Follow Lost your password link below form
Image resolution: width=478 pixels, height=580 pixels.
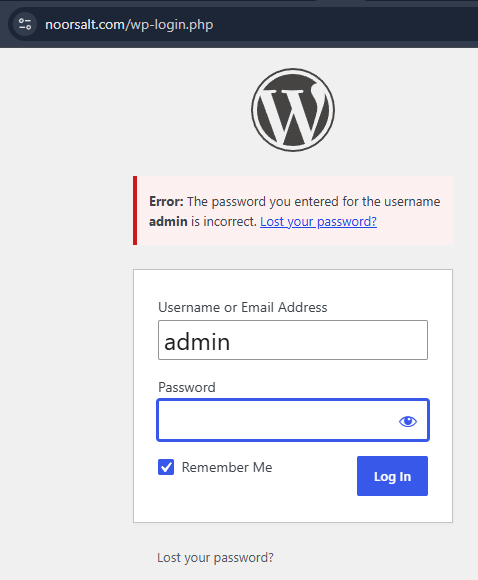coord(215,557)
